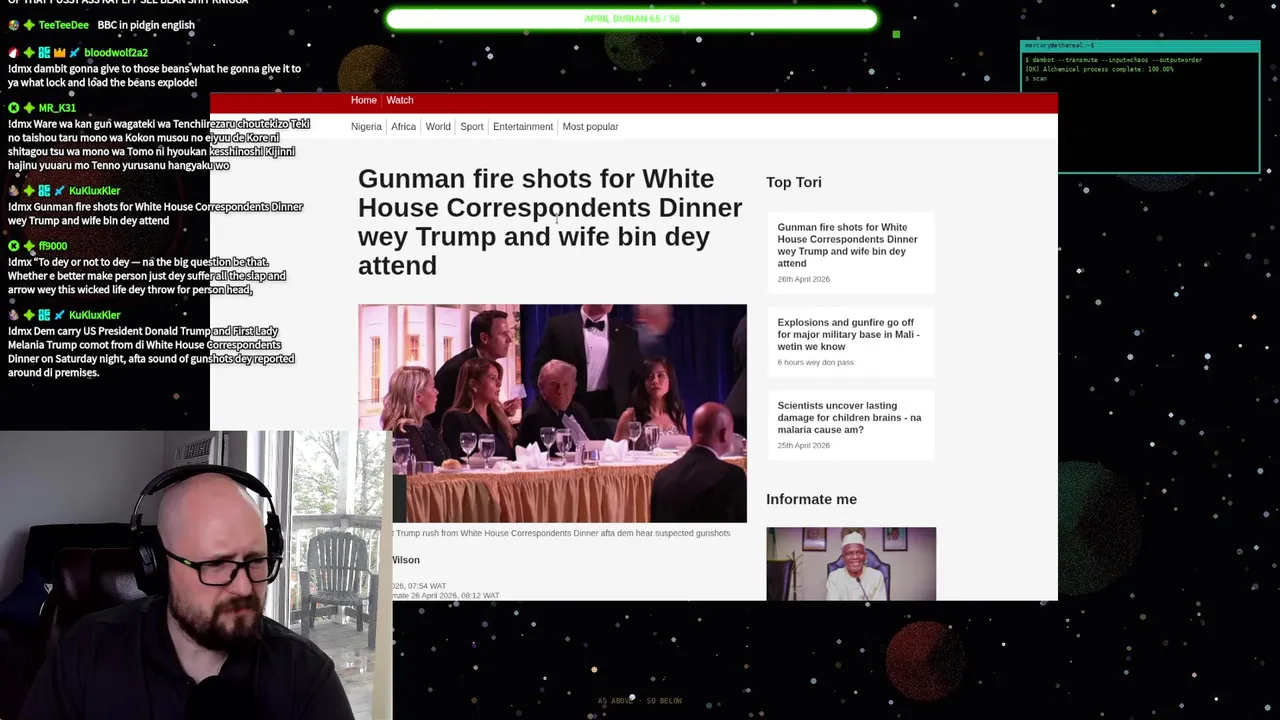Click the username MR_K31 in chat
The image size is (1280, 720).
57,108
